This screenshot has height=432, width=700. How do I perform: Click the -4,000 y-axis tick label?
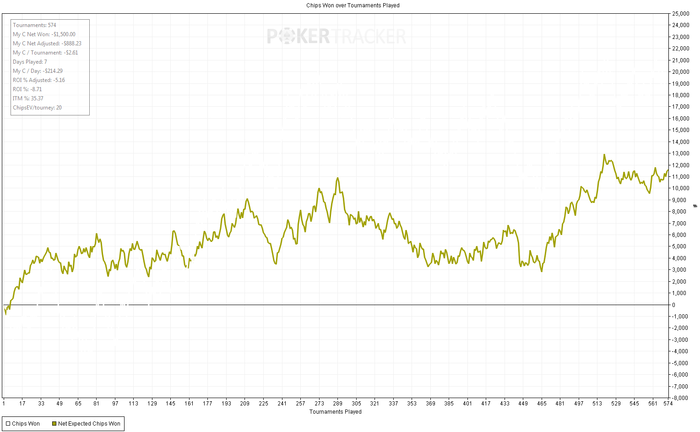pyautogui.click(x=680, y=351)
